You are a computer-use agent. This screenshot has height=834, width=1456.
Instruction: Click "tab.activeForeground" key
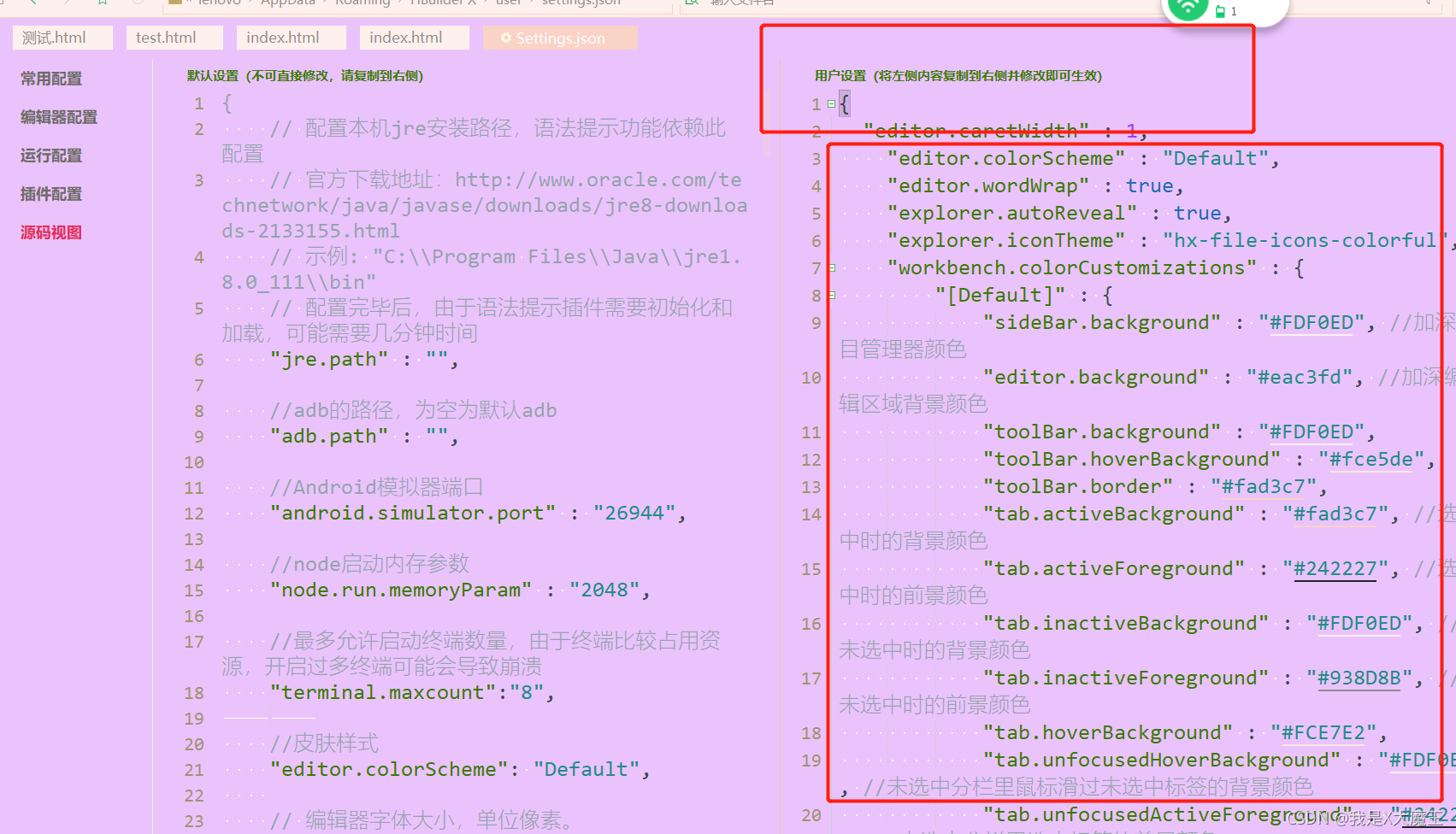[x=1114, y=569]
